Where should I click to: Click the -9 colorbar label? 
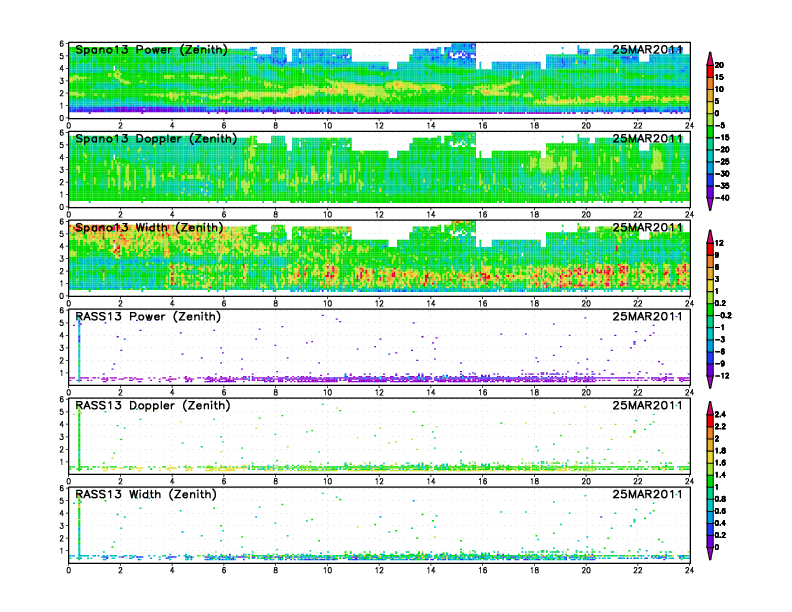tap(720, 364)
